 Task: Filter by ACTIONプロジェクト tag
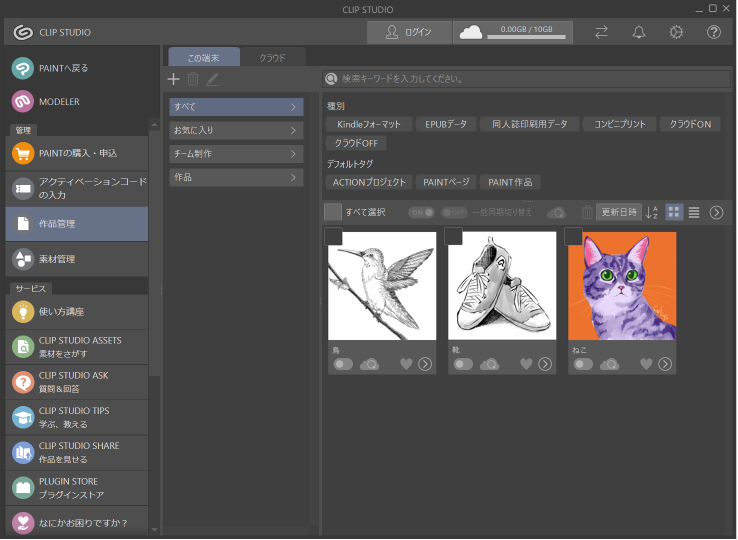point(369,182)
